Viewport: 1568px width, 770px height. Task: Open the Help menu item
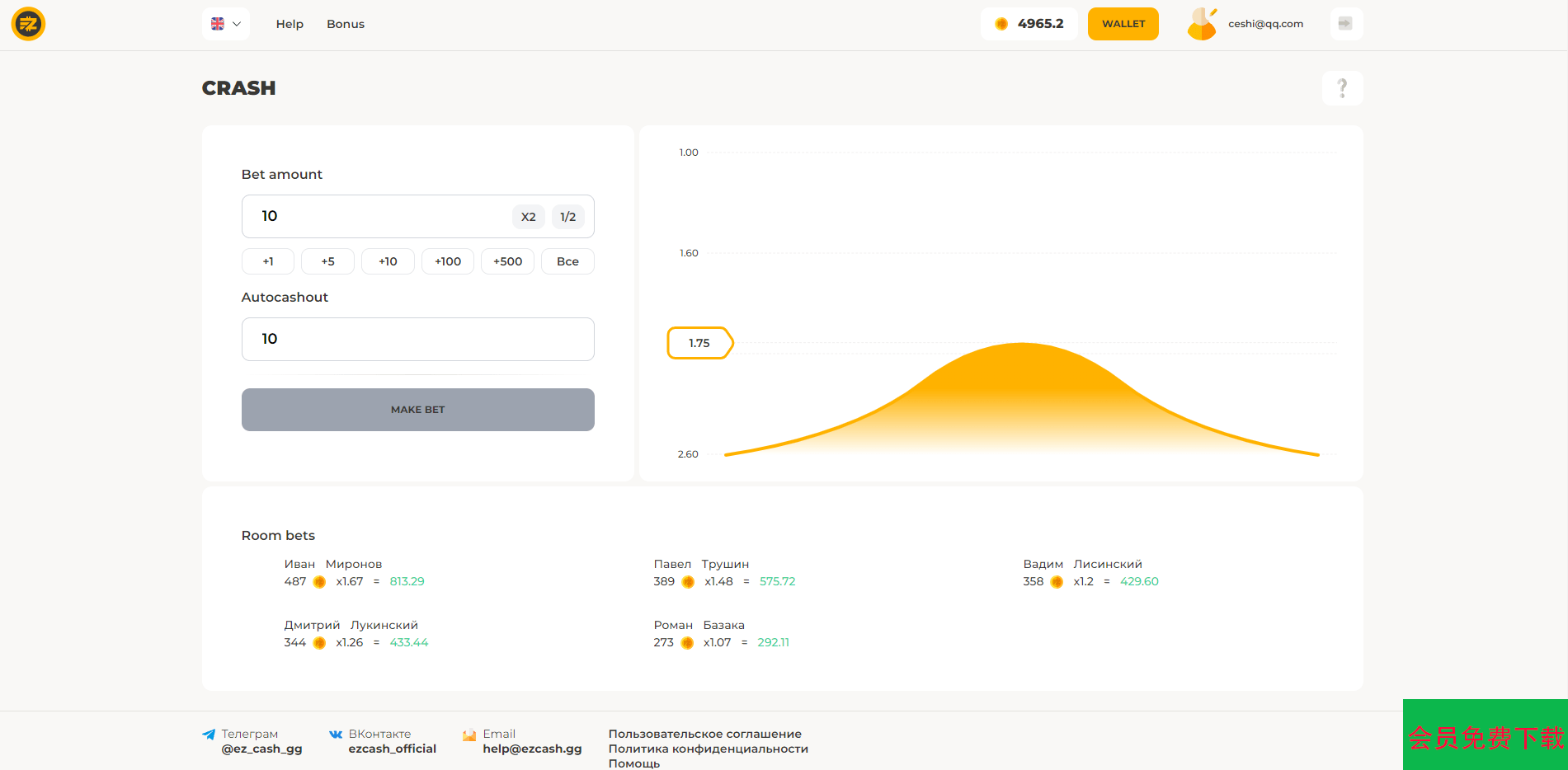click(x=290, y=24)
